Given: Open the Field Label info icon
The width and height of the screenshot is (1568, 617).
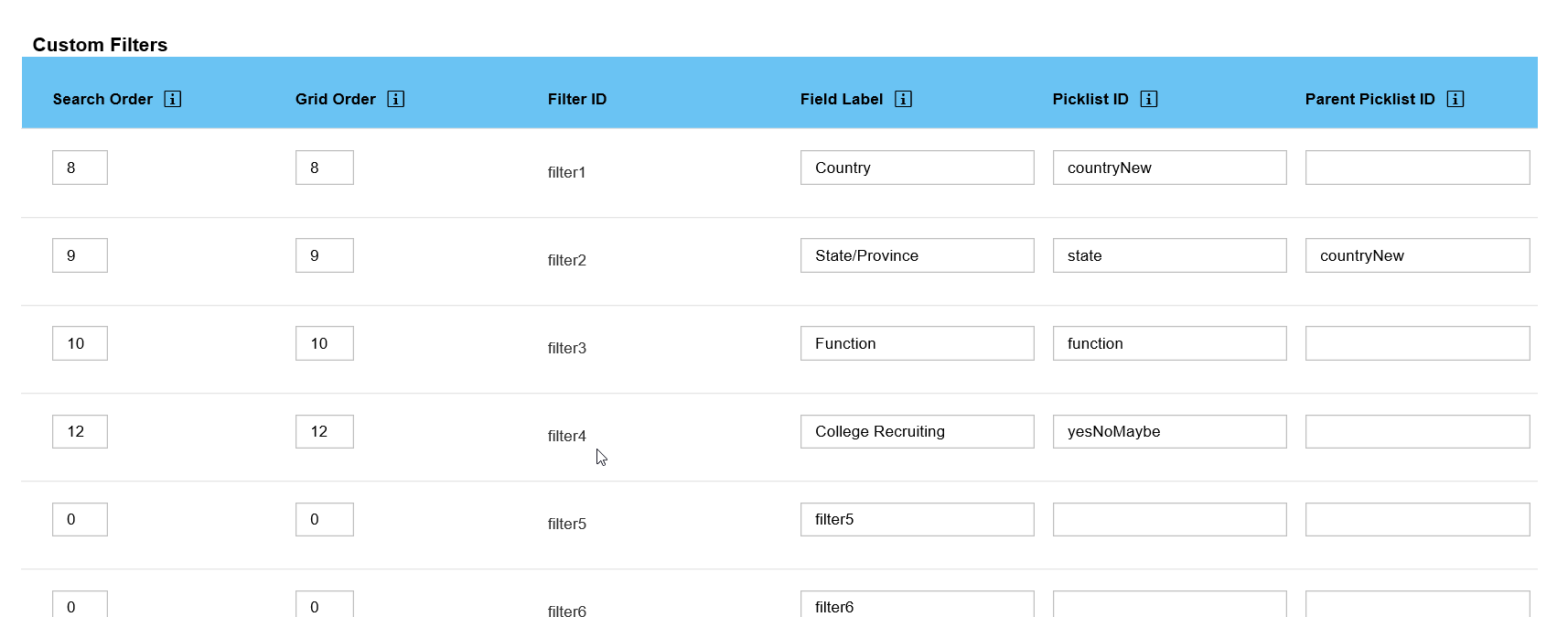Looking at the screenshot, I should [x=903, y=99].
